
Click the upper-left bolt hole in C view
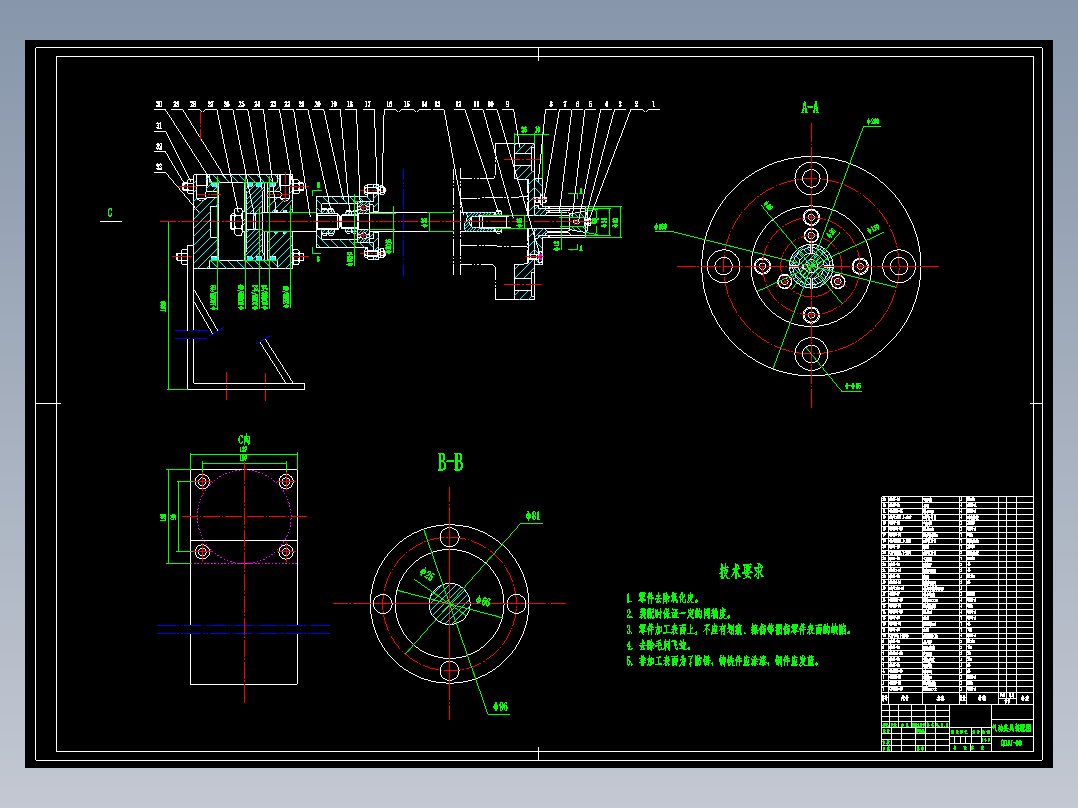(x=203, y=481)
